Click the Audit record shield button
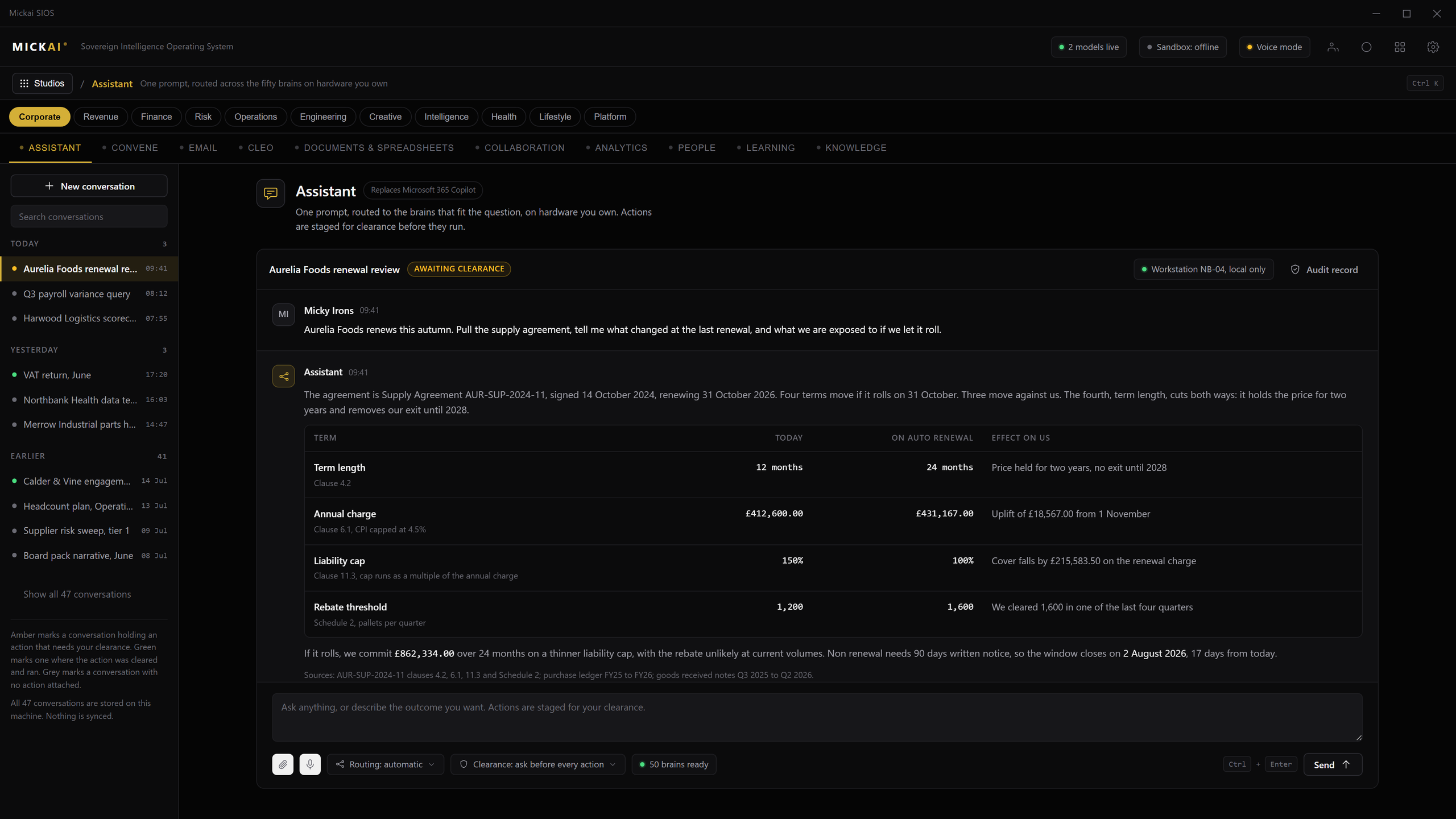This screenshot has width=1456, height=819. (x=1323, y=270)
